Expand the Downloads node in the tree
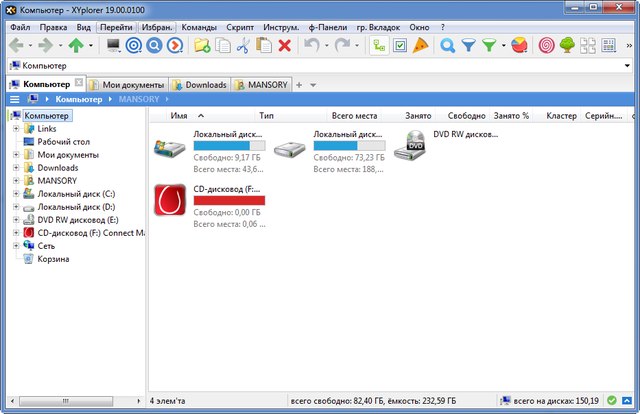Image resolution: width=640 pixels, height=414 pixels. pyautogui.click(x=16, y=168)
